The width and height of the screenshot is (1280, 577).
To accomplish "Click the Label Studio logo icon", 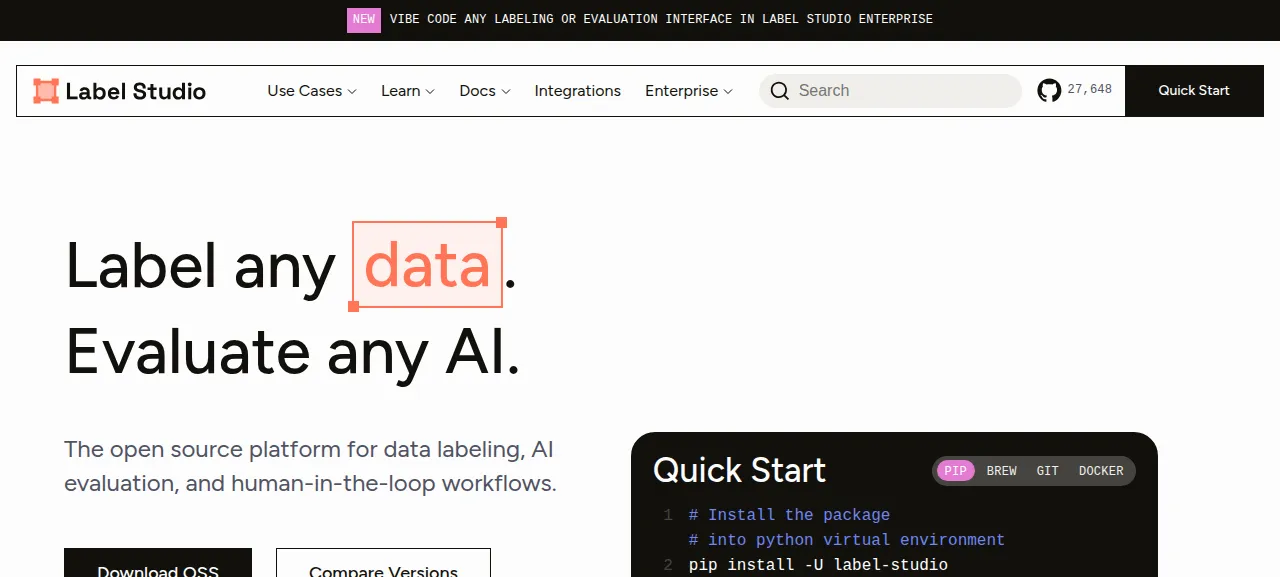I will tap(46, 91).
